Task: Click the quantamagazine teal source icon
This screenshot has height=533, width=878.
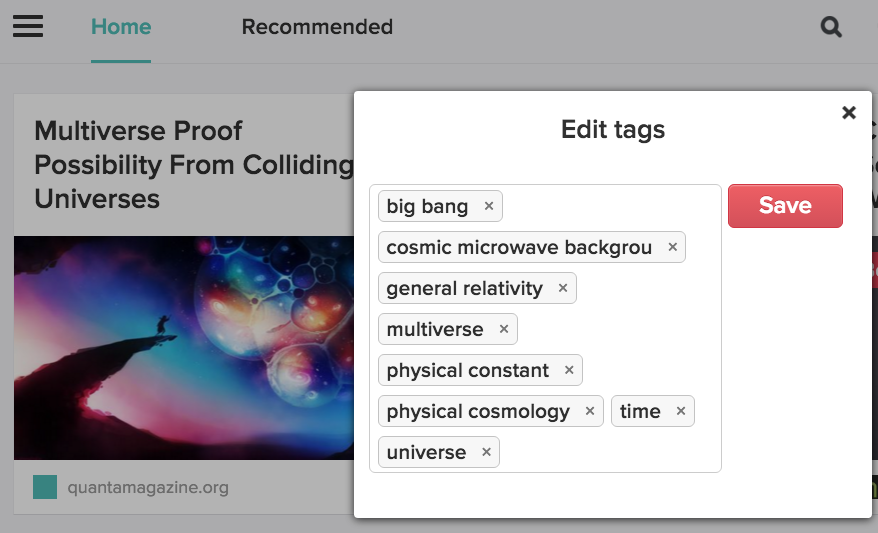Action: (x=45, y=487)
